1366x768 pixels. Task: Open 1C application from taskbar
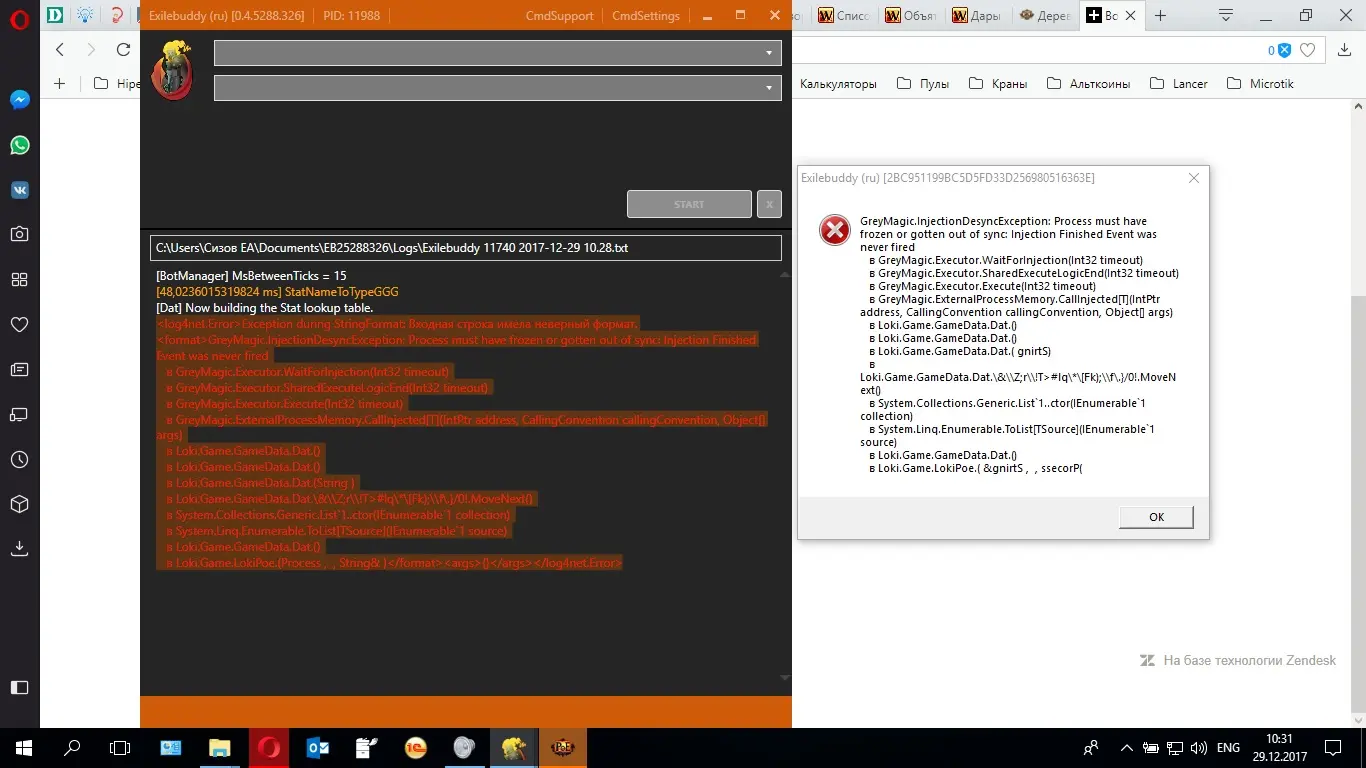416,747
